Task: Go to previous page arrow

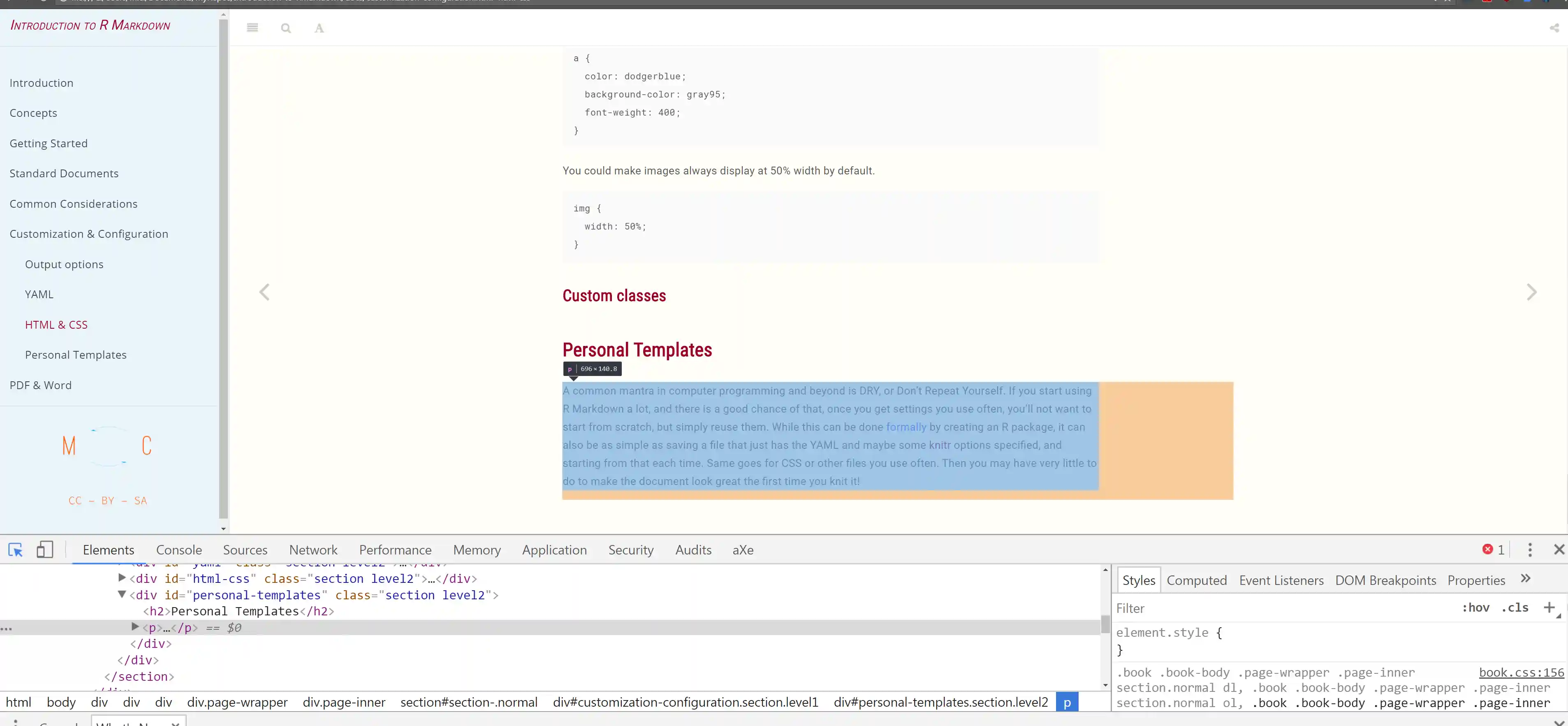Action: tap(264, 292)
